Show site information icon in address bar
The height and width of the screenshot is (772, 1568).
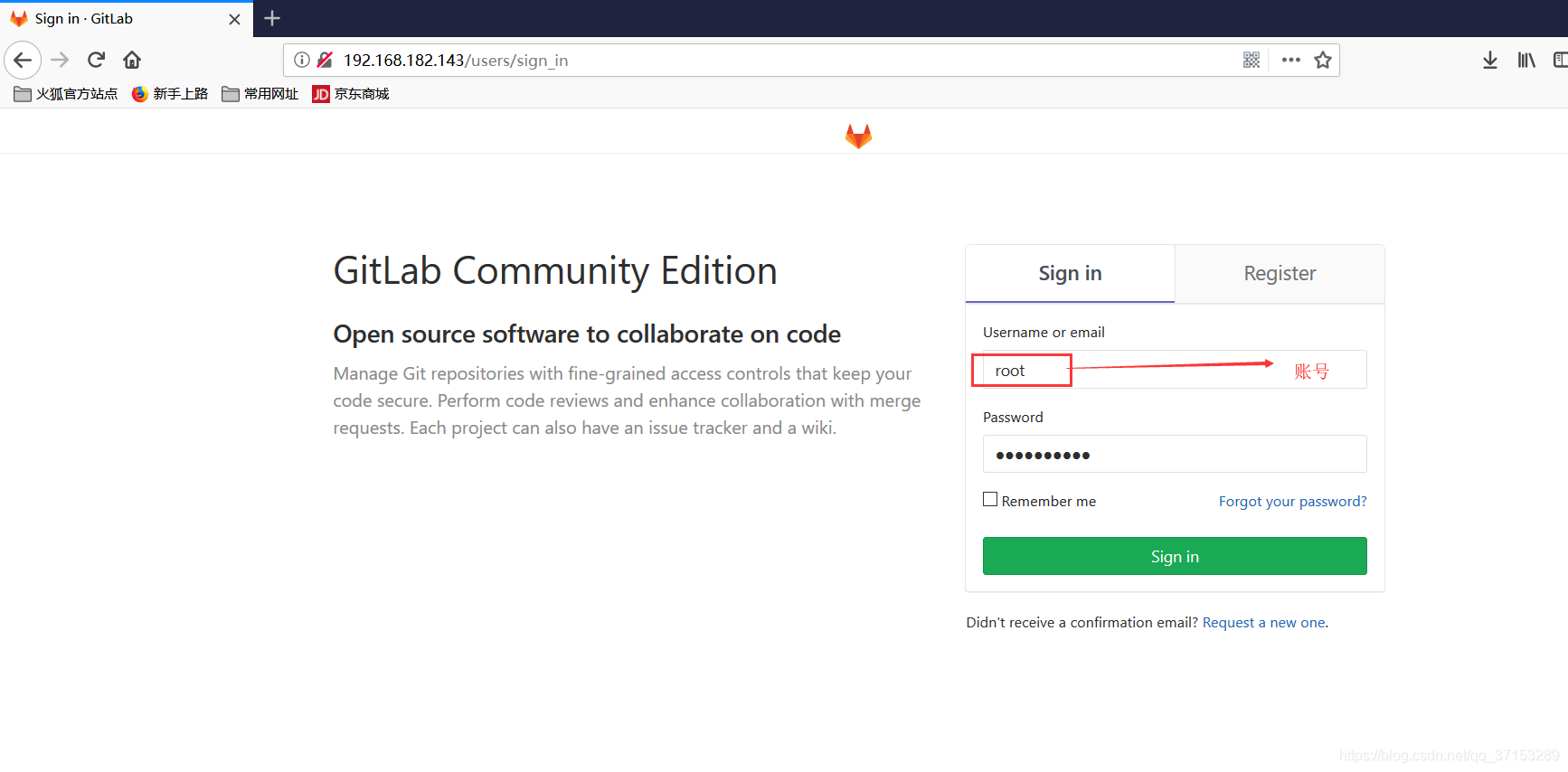click(302, 61)
